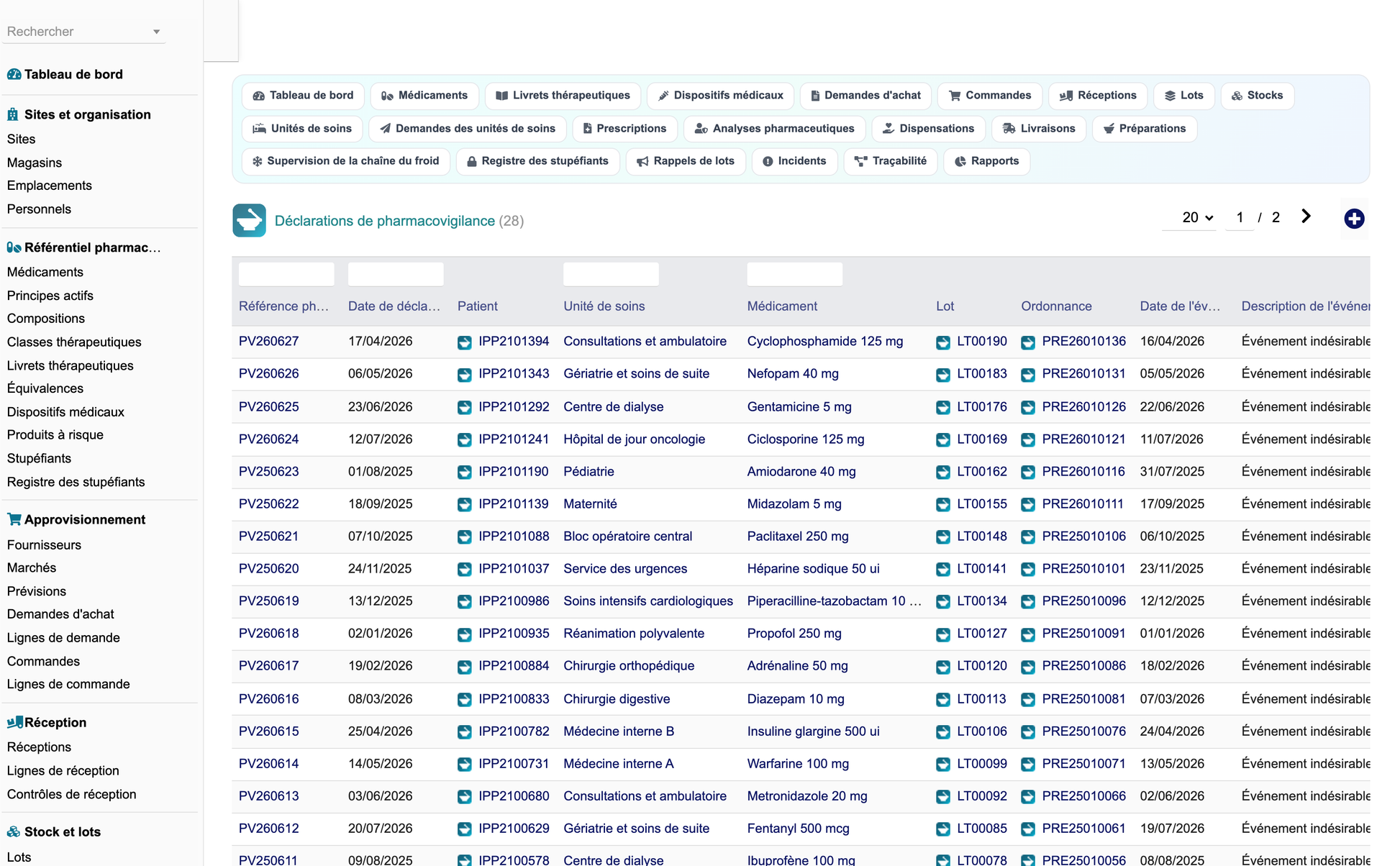Click the pharmacovigilance mortar icon
This screenshot has height=866, width=1400.
click(x=249, y=220)
